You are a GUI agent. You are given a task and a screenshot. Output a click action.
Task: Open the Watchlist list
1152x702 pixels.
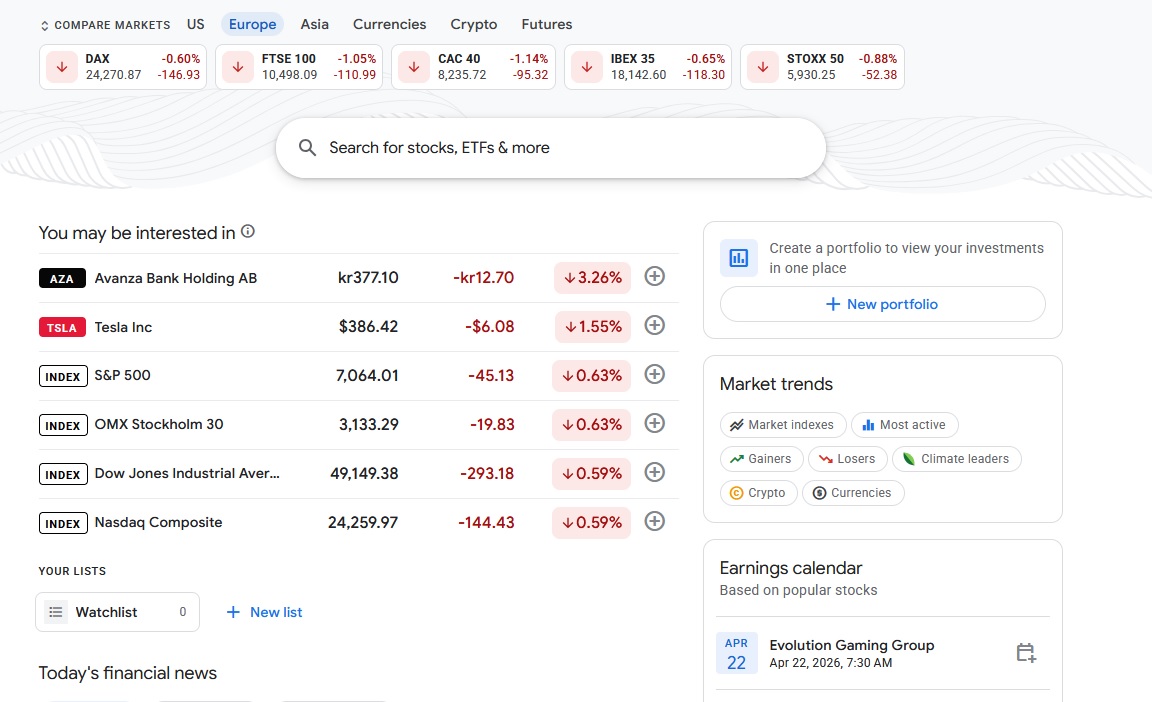pyautogui.click(x=117, y=612)
